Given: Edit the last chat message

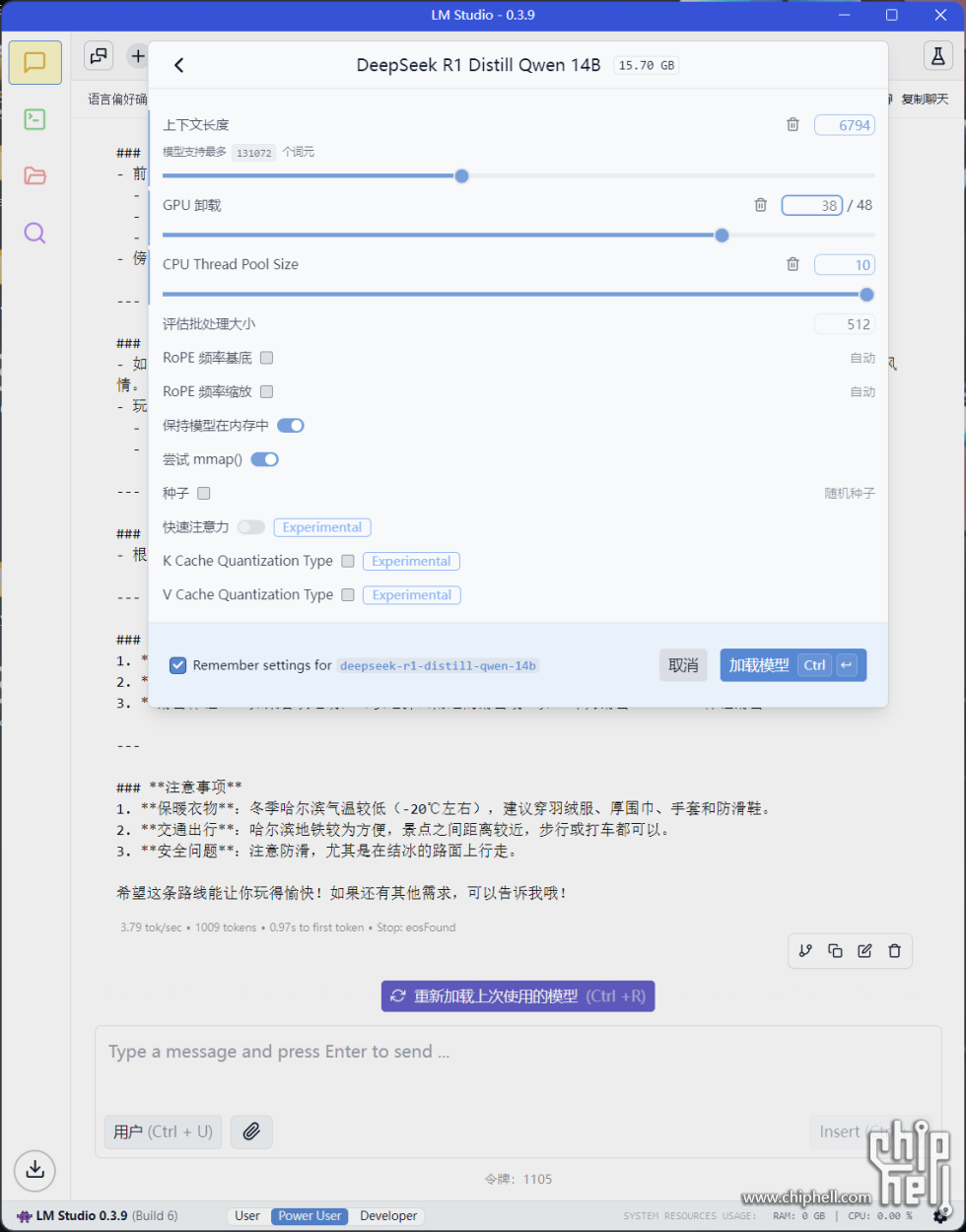Looking at the screenshot, I should (864, 951).
